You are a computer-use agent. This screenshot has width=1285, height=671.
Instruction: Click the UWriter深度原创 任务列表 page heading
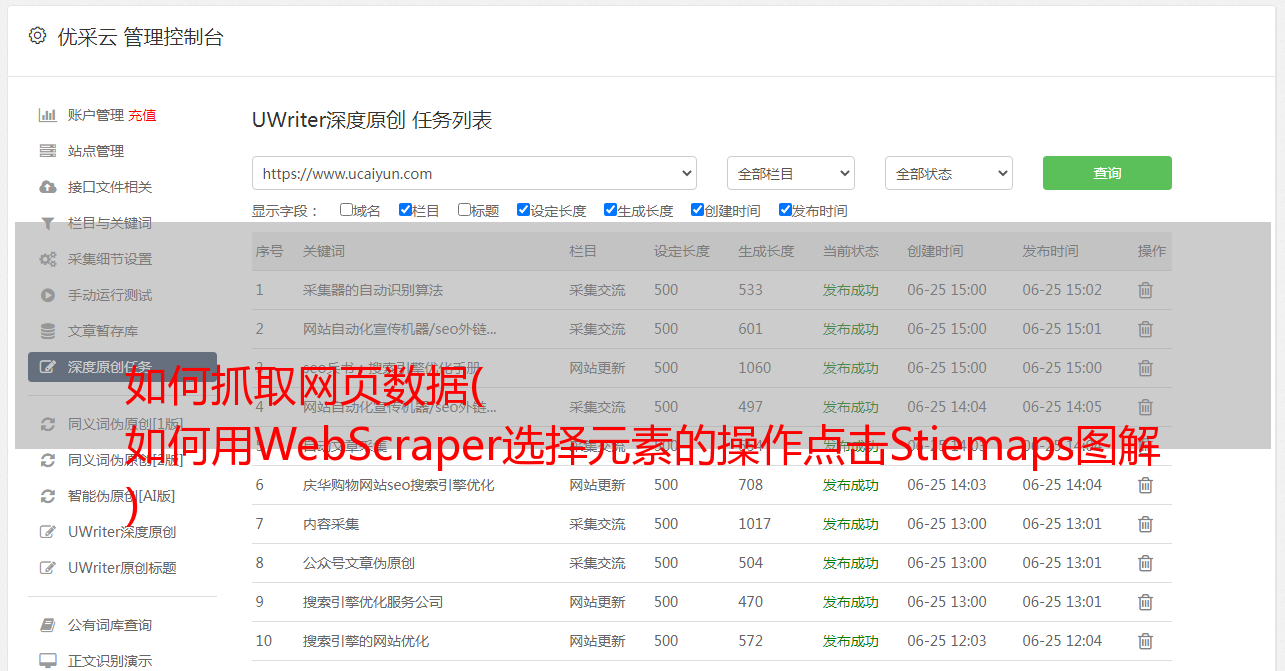[x=372, y=121]
